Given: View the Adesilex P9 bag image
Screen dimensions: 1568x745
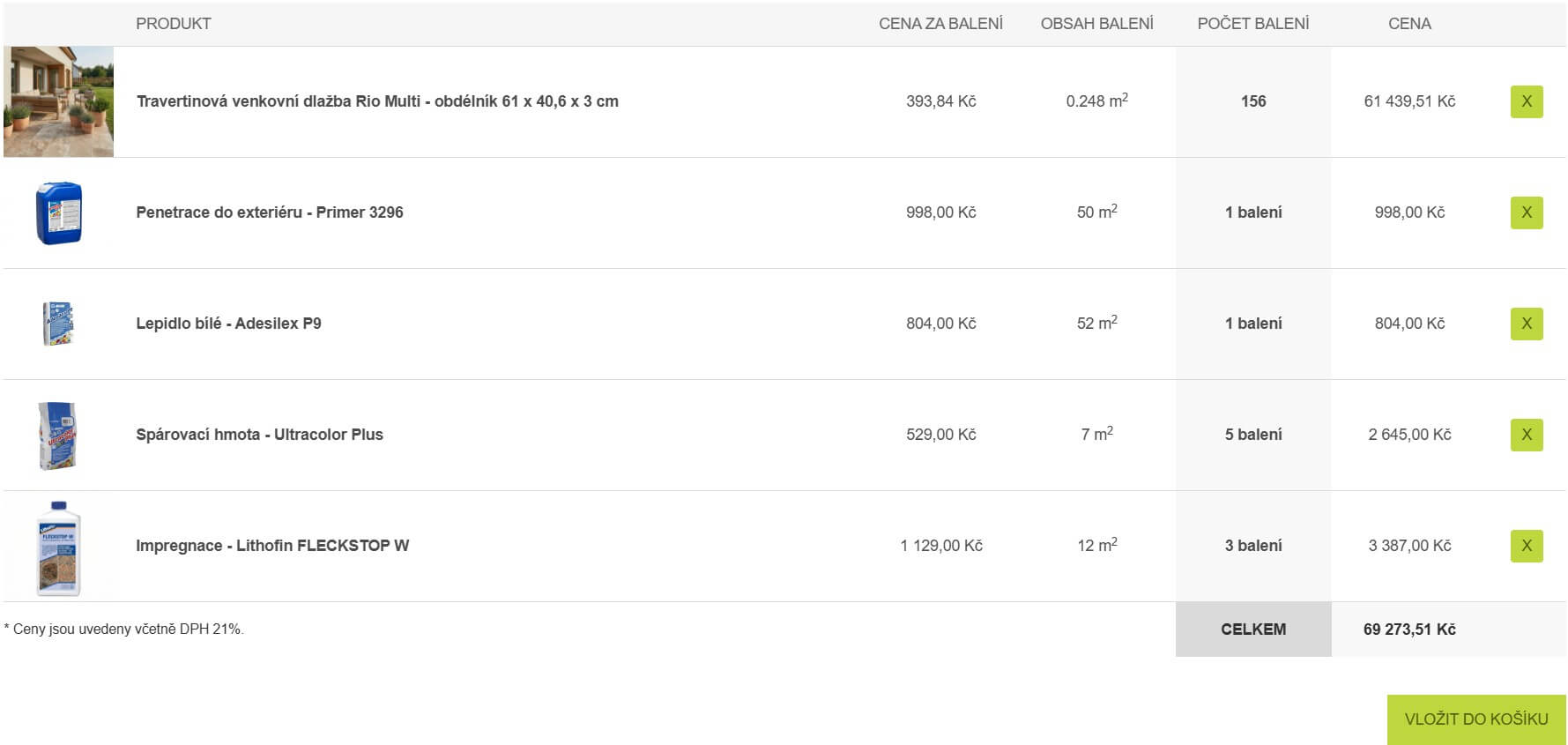Looking at the screenshot, I should point(58,324).
